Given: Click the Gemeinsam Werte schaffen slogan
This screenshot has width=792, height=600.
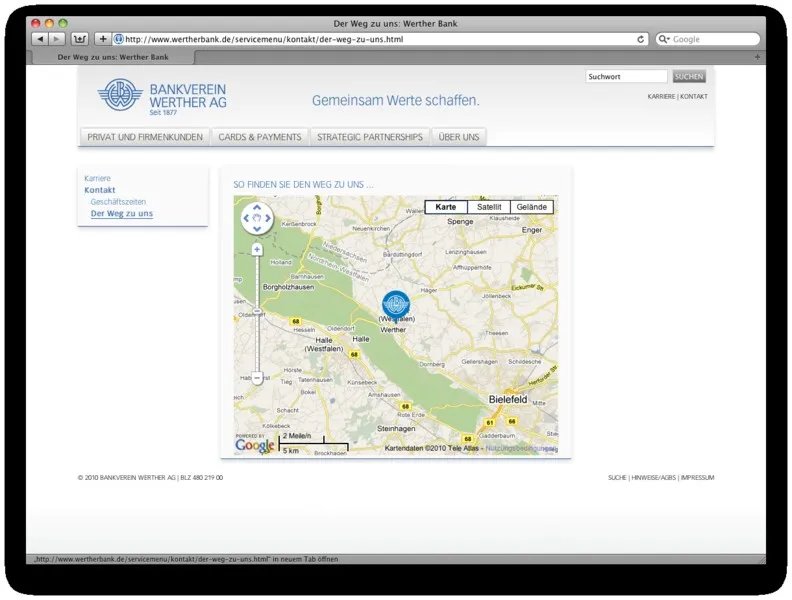Looking at the screenshot, I should [x=395, y=101].
